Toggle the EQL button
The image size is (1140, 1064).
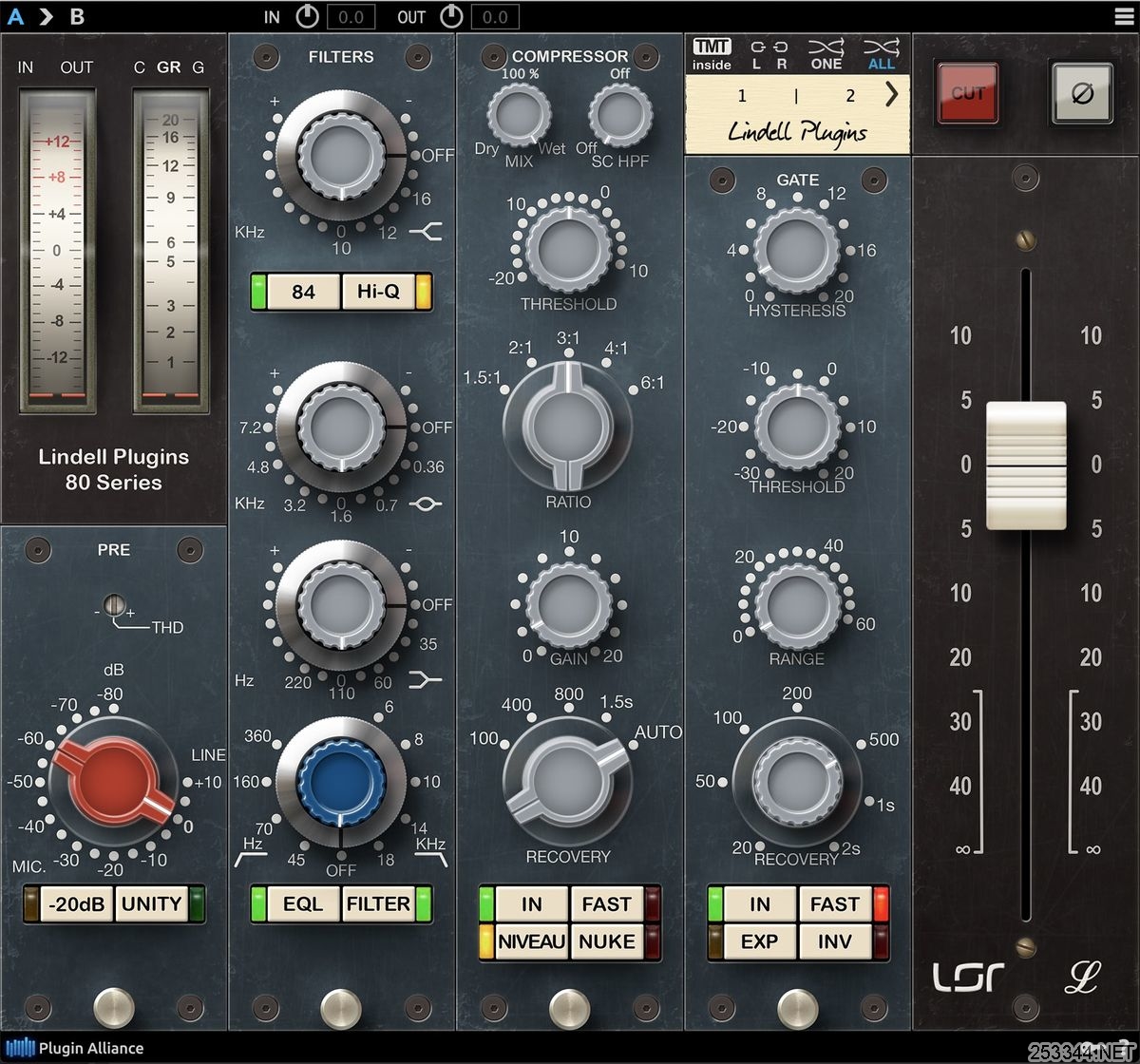[x=304, y=904]
